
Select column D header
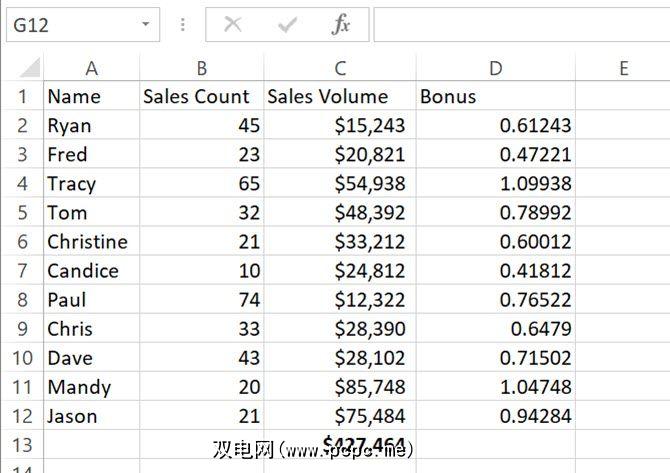pyautogui.click(x=495, y=68)
